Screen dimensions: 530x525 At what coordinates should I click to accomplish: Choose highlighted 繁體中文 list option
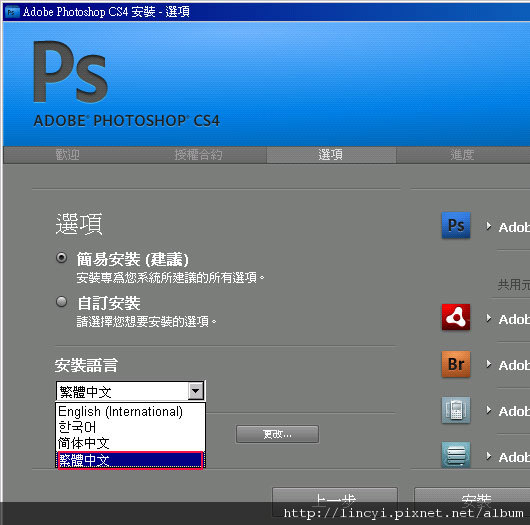(130, 460)
